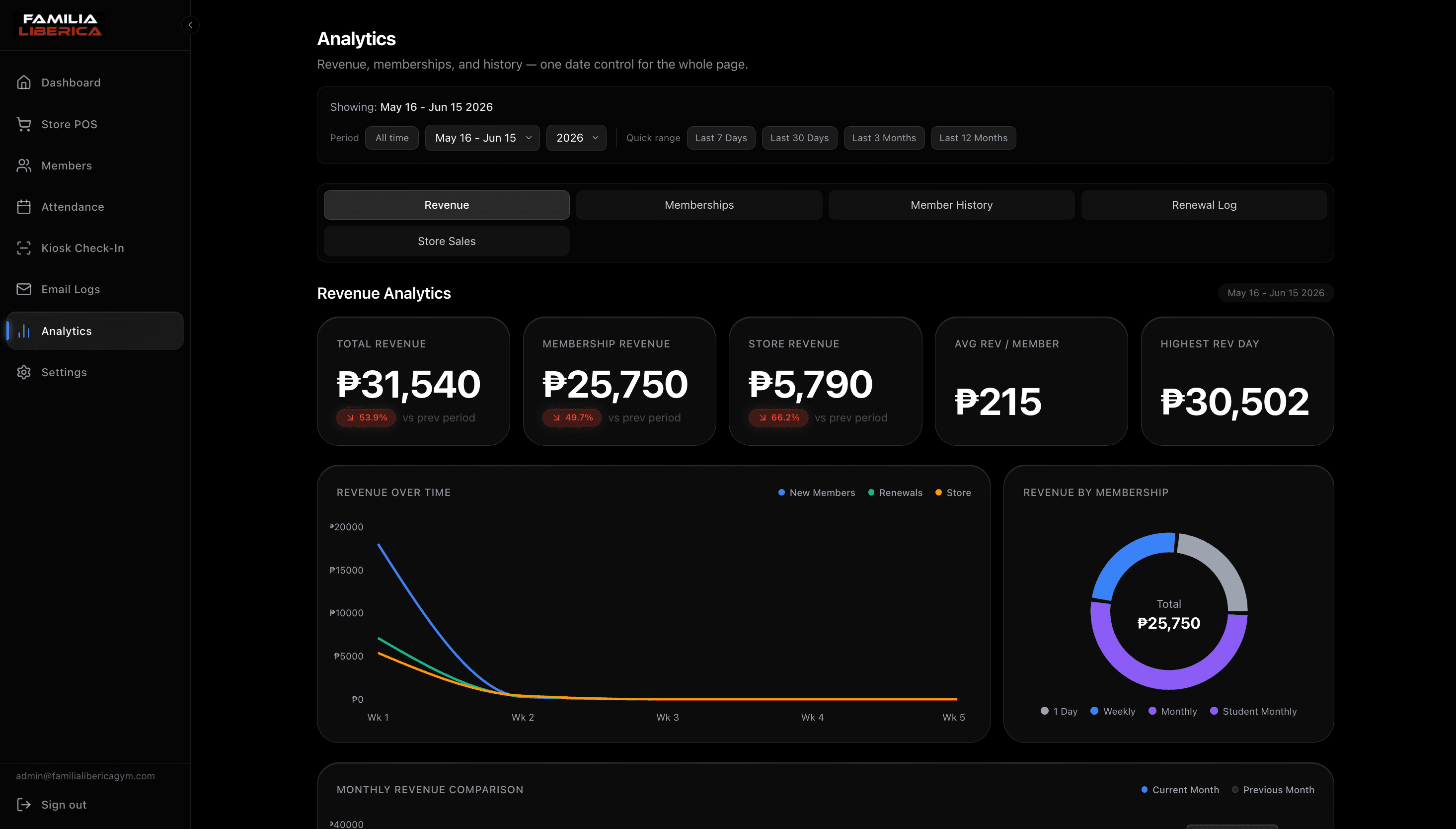1456x829 pixels.
Task: Select the Last 30 Days quick range
Action: (799, 138)
